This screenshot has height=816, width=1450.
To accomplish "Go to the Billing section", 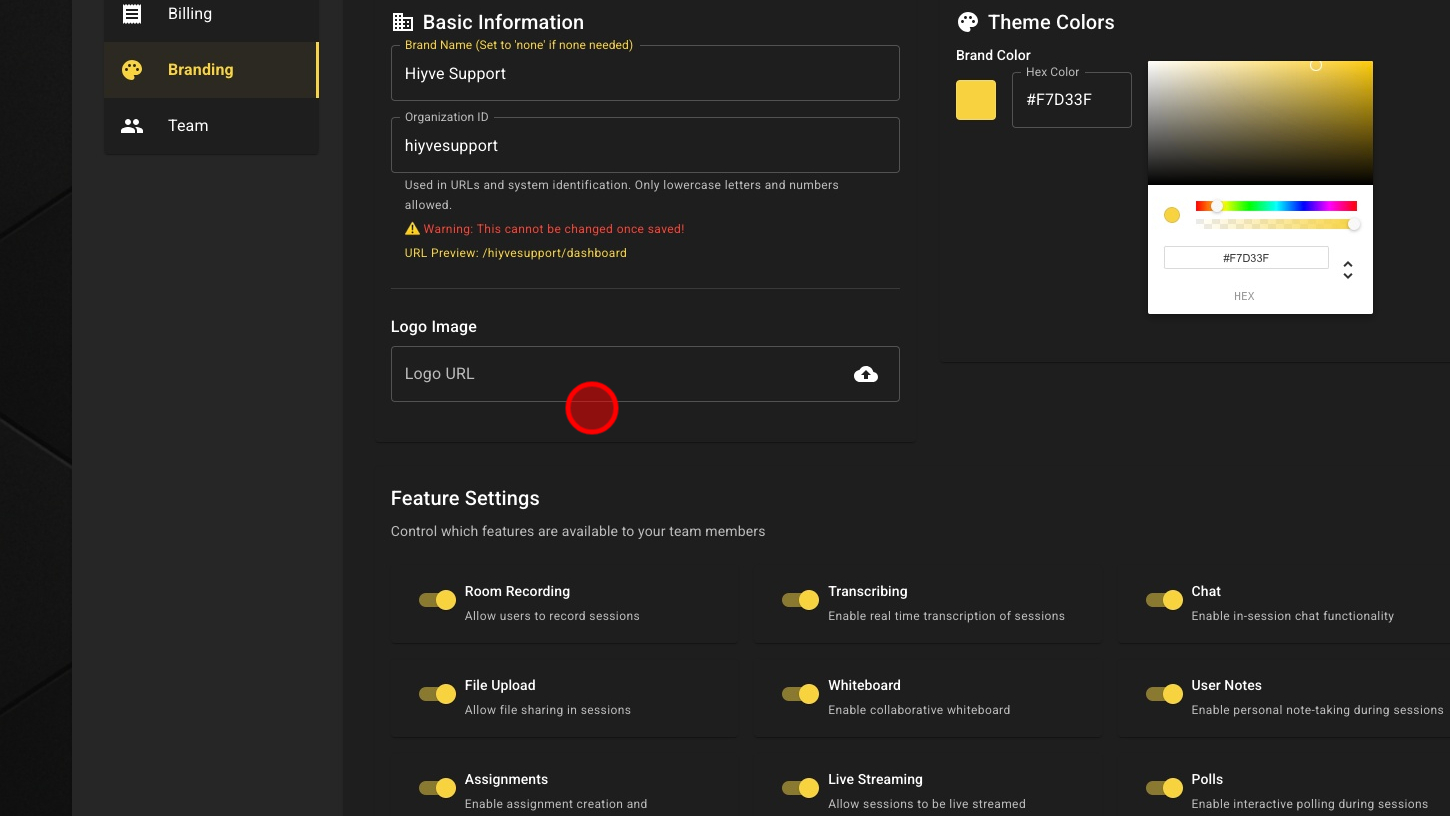I will (190, 14).
